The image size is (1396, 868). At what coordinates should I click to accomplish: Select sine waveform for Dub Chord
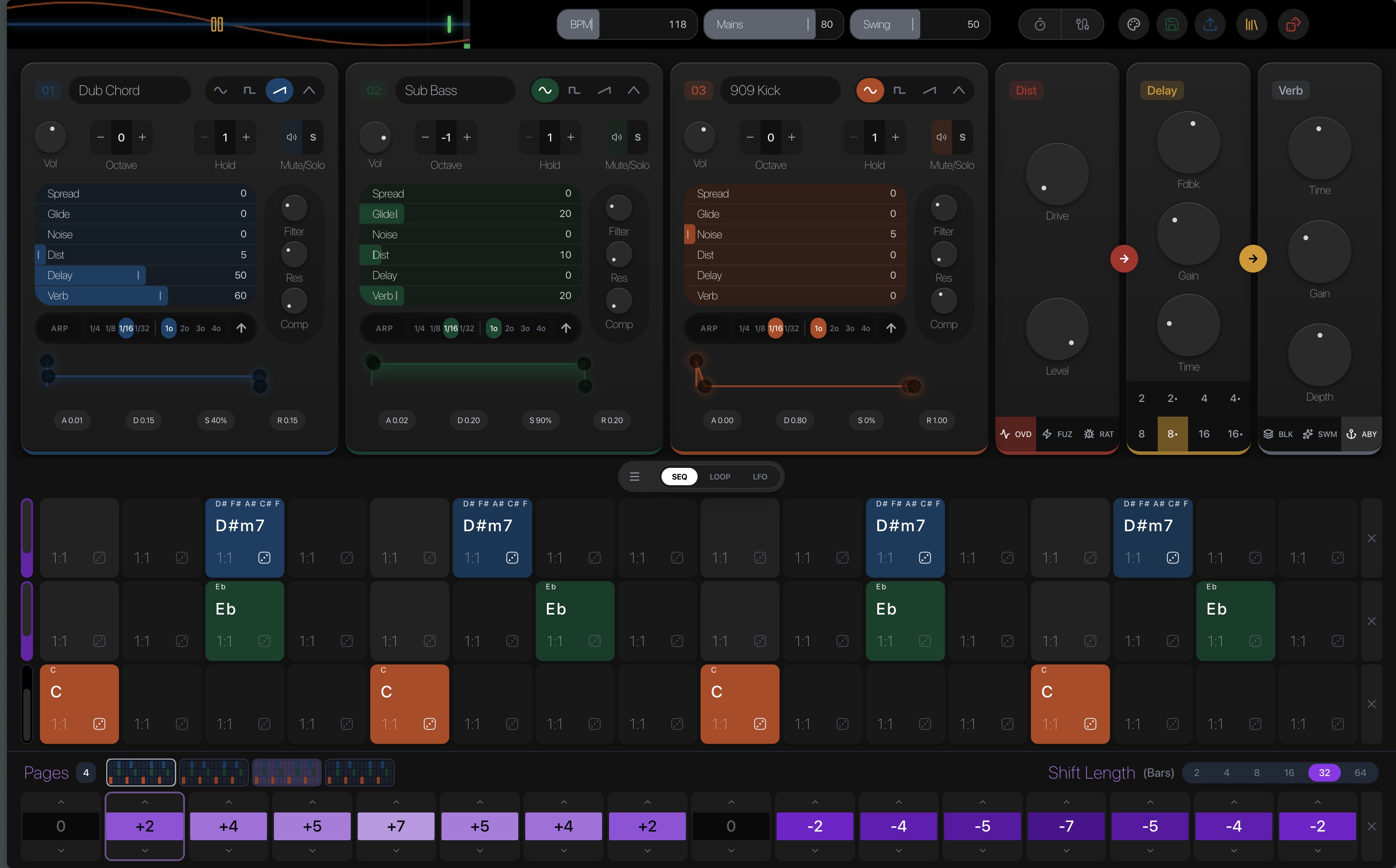(x=221, y=90)
